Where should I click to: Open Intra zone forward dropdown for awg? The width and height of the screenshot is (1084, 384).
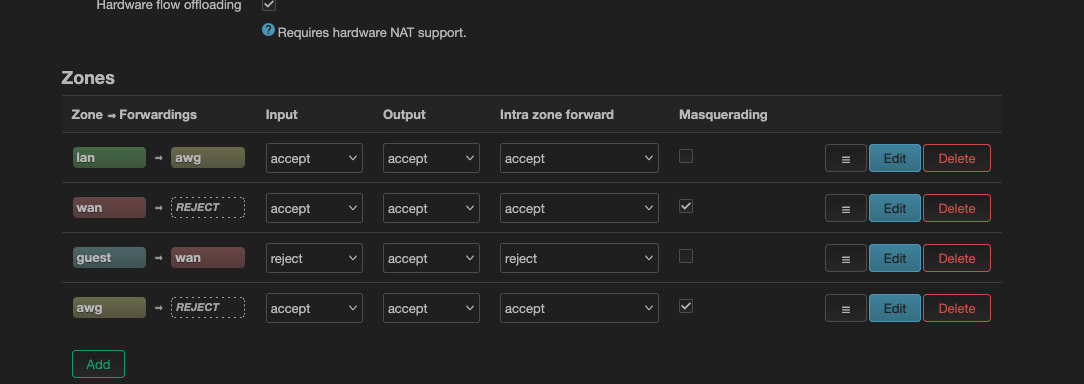[x=579, y=309]
